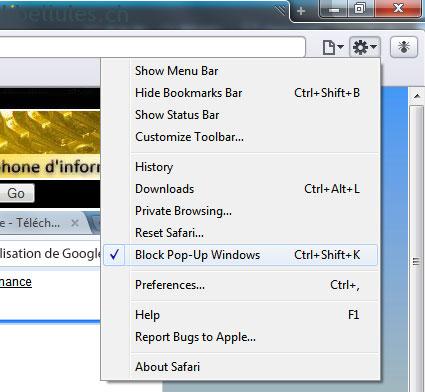Select Report Bugs to Apple...
The height and width of the screenshot is (392, 425).
pyautogui.click(x=240, y=337)
